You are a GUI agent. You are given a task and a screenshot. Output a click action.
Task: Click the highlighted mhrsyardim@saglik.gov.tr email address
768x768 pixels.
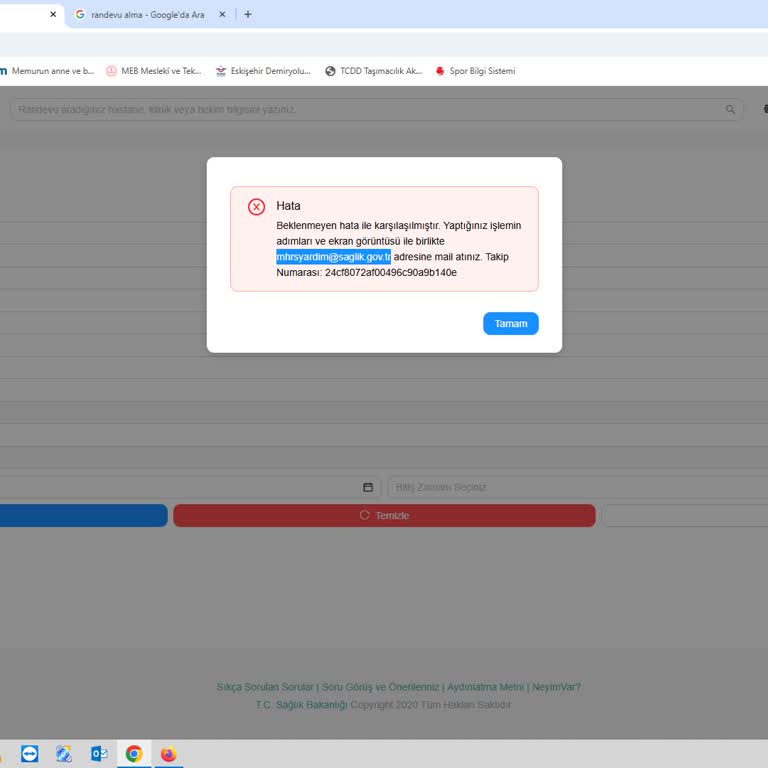click(333, 257)
